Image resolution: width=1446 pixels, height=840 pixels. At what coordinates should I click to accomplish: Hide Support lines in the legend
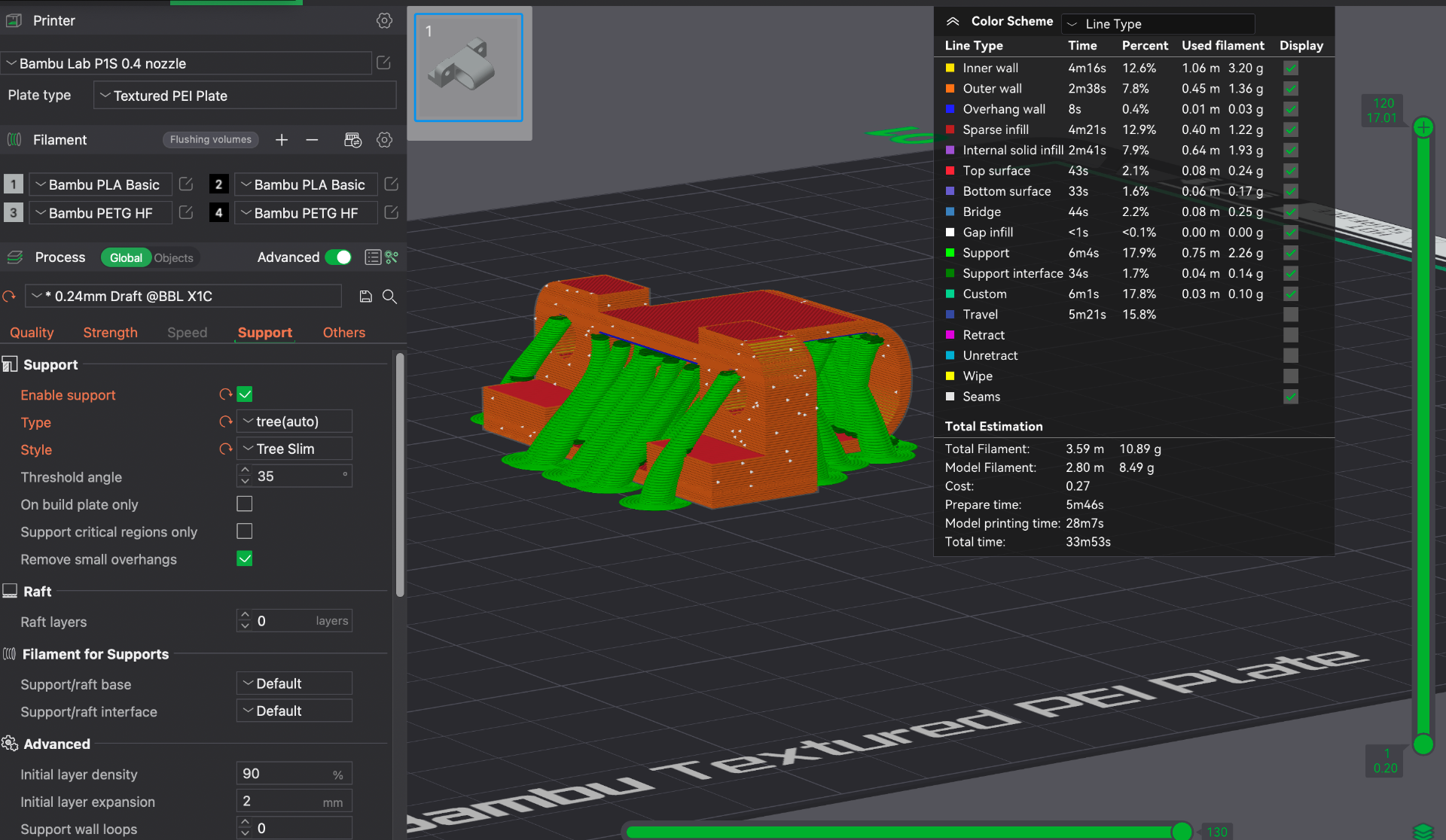[1290, 253]
